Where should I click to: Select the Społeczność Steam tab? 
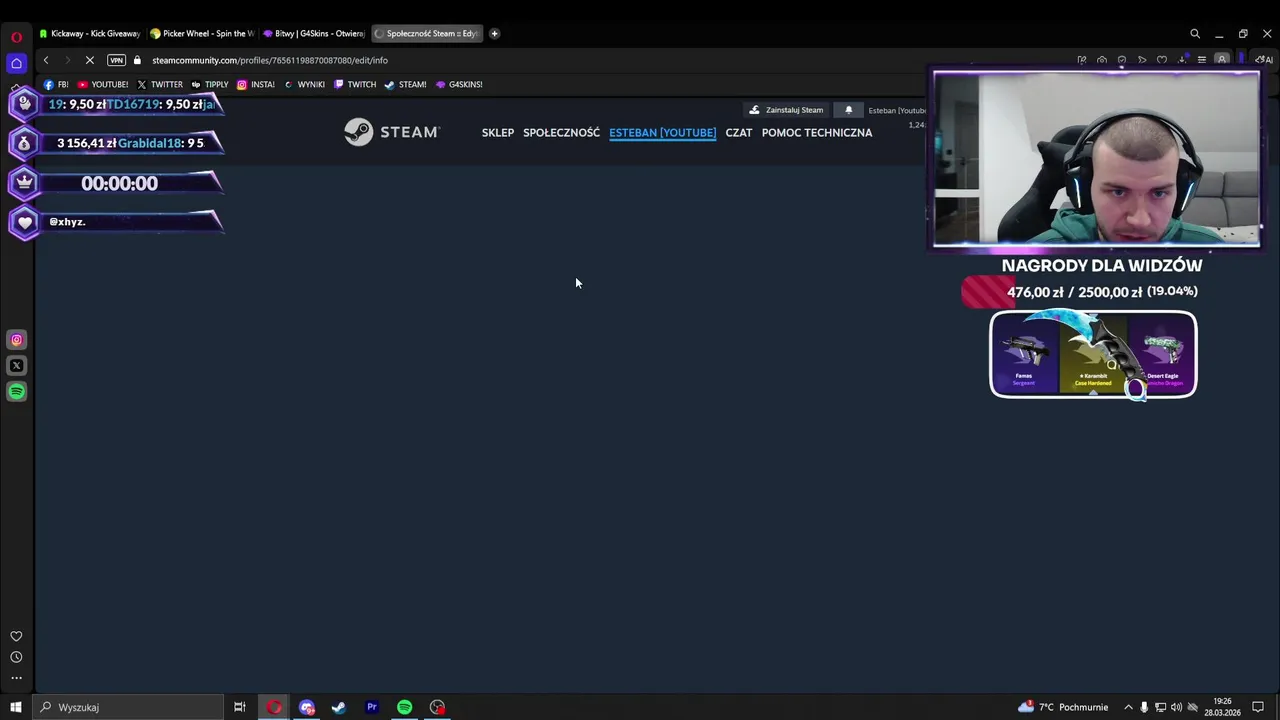pos(426,33)
